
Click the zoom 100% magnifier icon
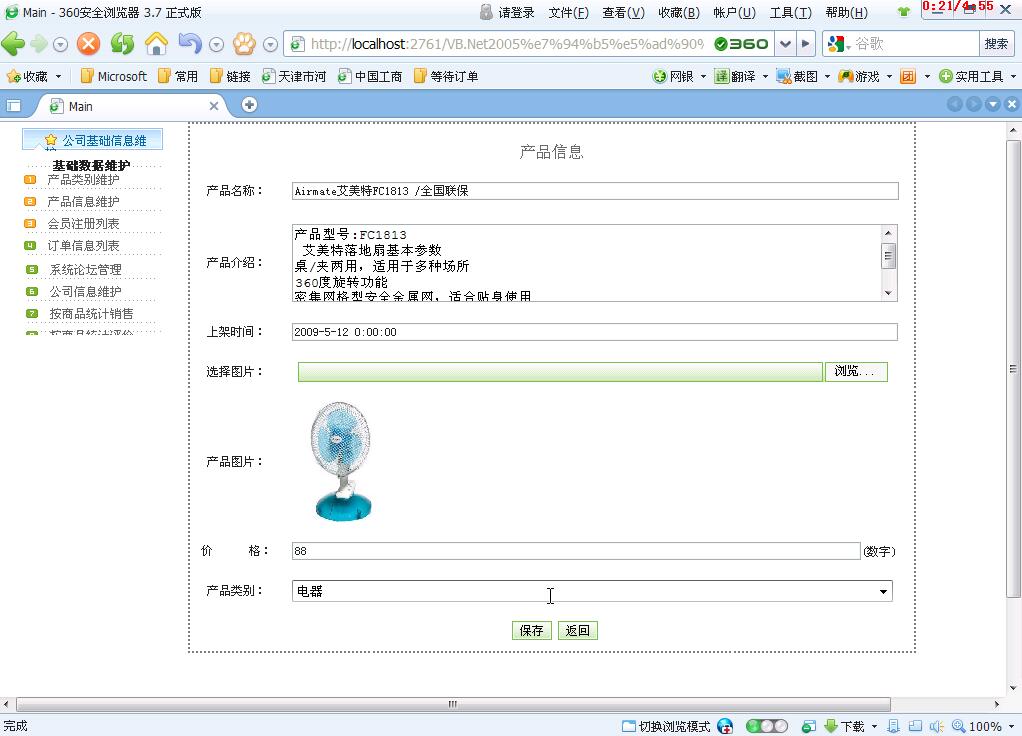[x=959, y=726]
